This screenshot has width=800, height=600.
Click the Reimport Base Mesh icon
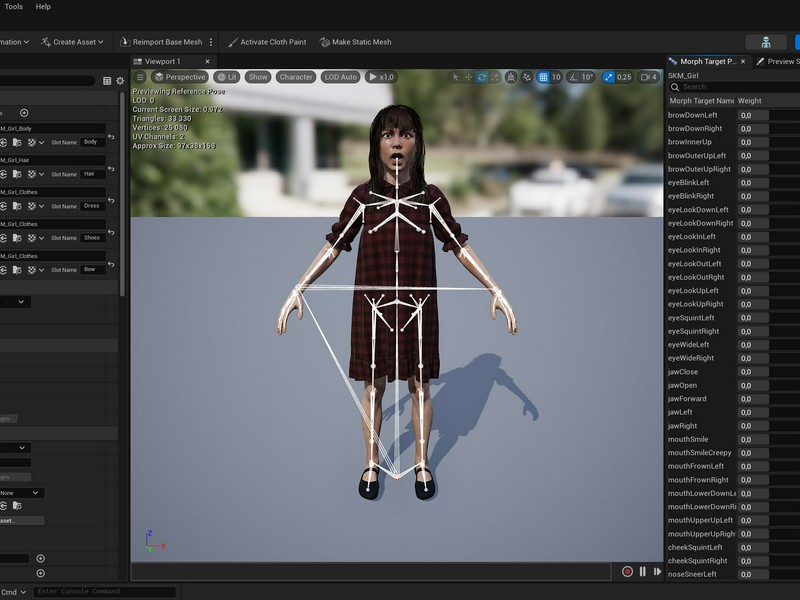tap(124, 42)
